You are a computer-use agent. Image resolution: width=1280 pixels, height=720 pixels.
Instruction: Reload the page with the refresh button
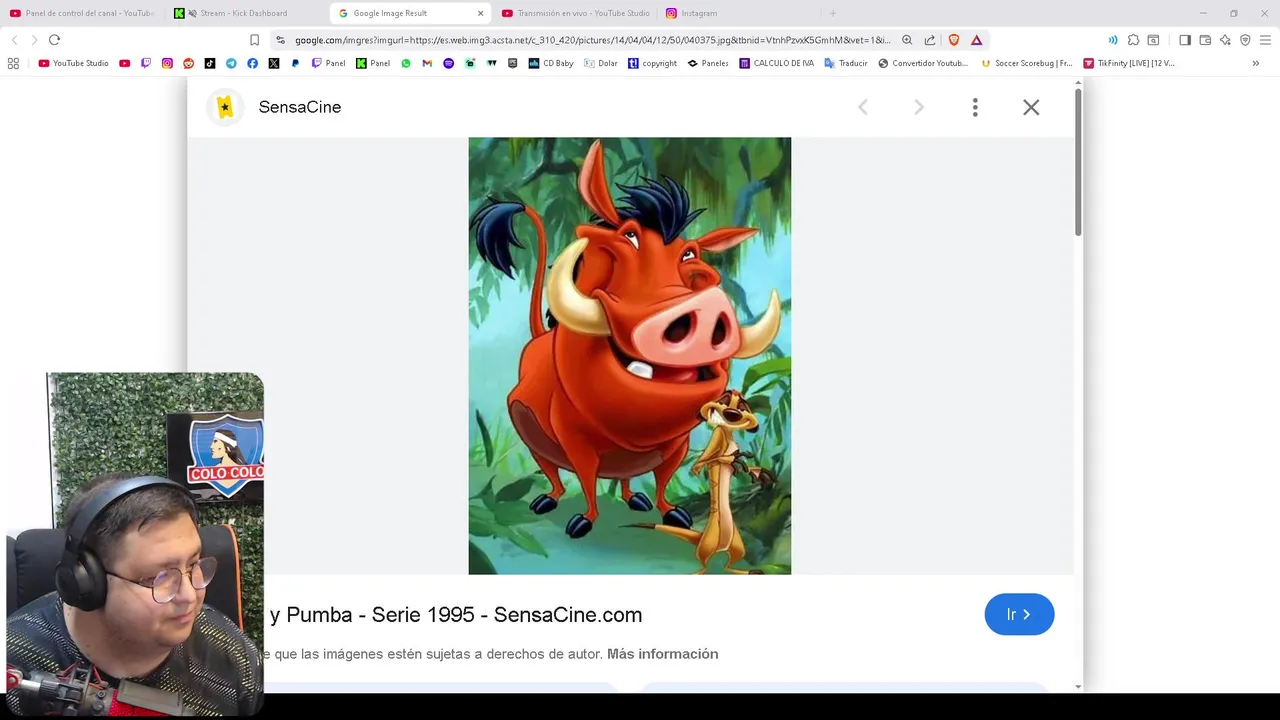tap(54, 40)
